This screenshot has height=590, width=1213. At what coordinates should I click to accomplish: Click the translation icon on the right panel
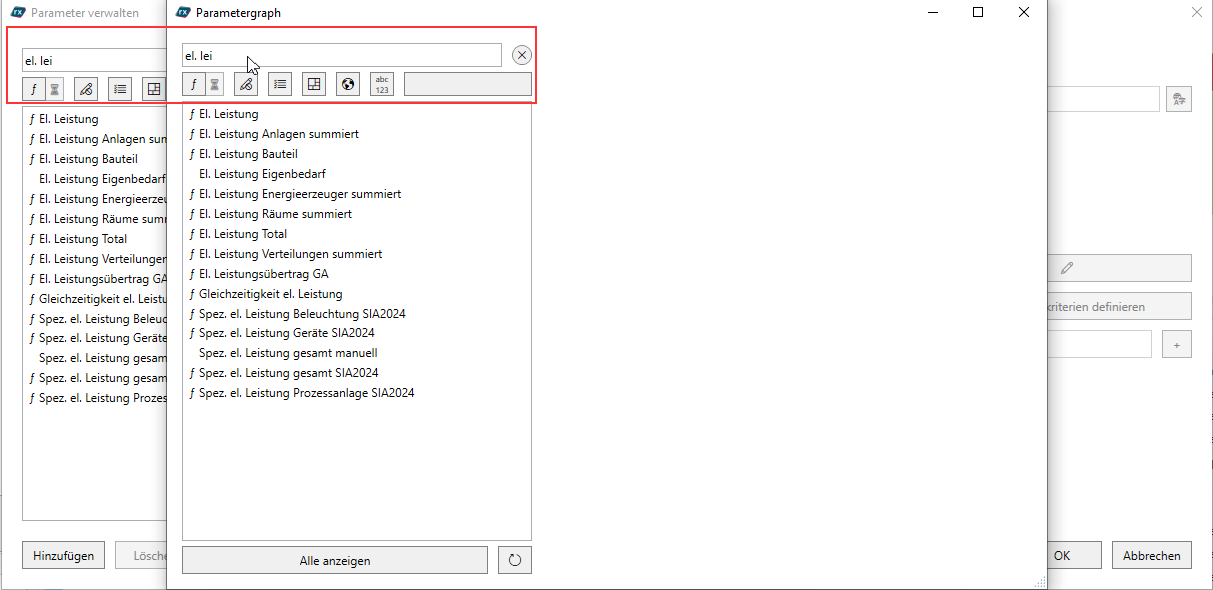(x=1179, y=98)
